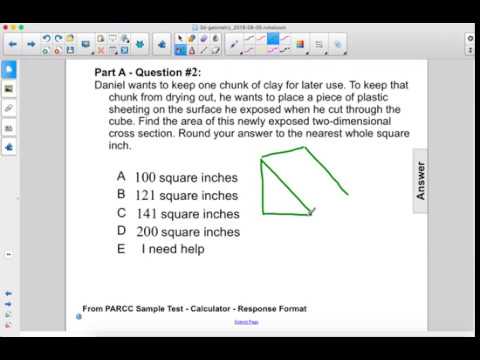Open the Add-ons puzzle piece in toolbar
480x360 pixels.
162,44
